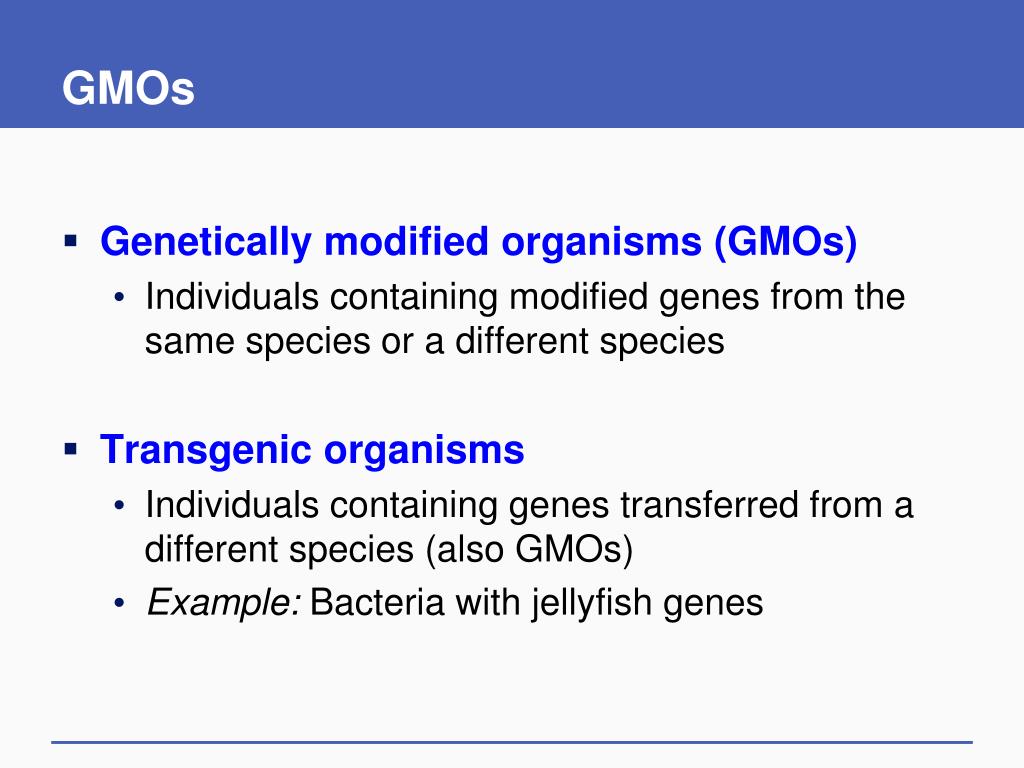This screenshot has height=768, width=1024.
Task: Click the round bullet before Individuals containing modified genes
Action: coord(119,298)
